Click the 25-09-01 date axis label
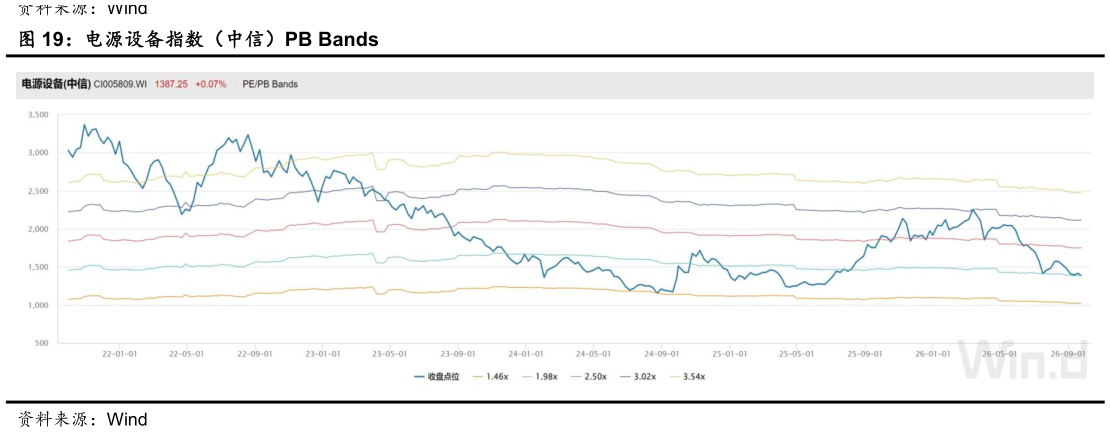 coord(866,353)
